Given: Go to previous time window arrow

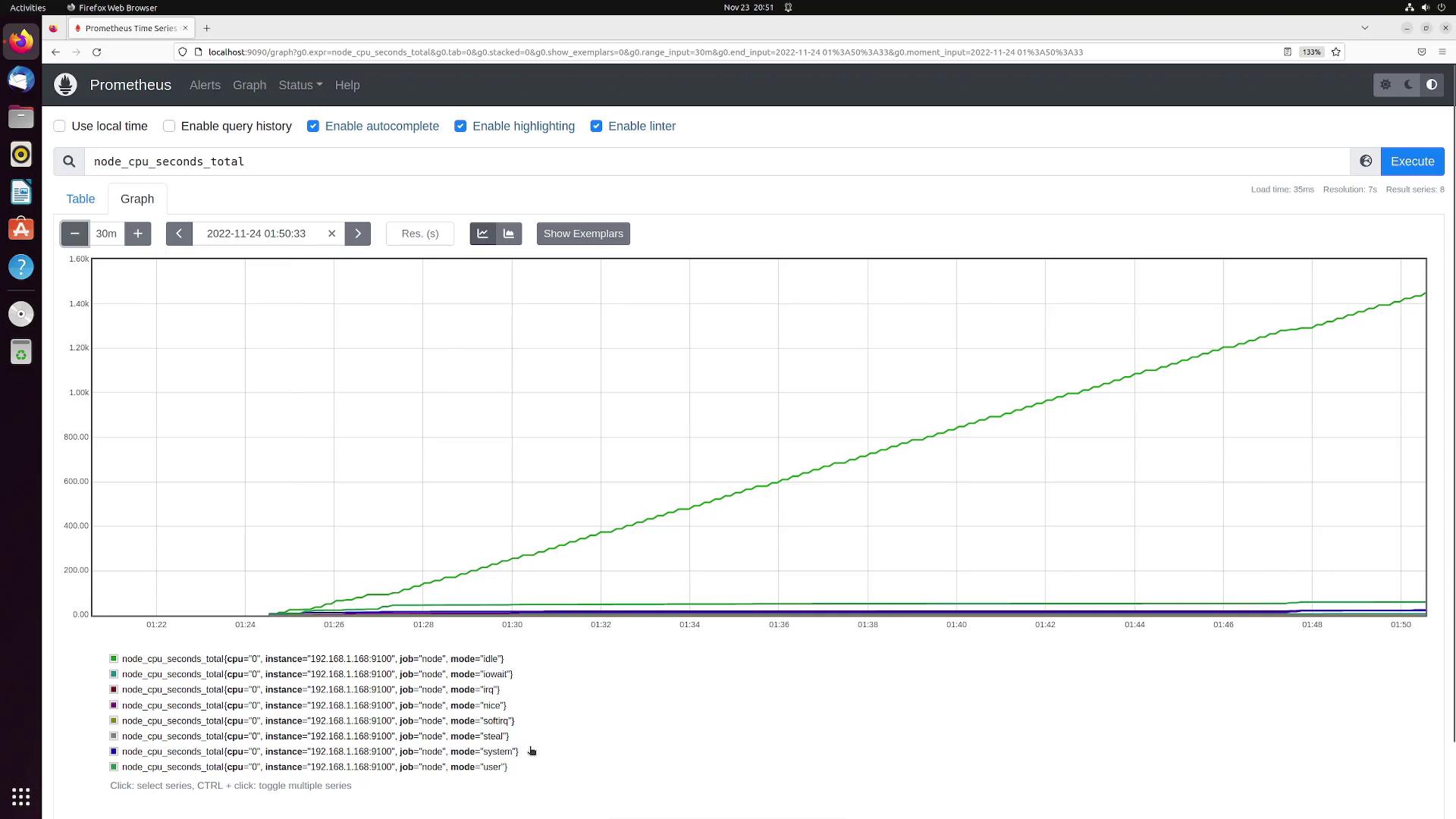Looking at the screenshot, I should (179, 234).
